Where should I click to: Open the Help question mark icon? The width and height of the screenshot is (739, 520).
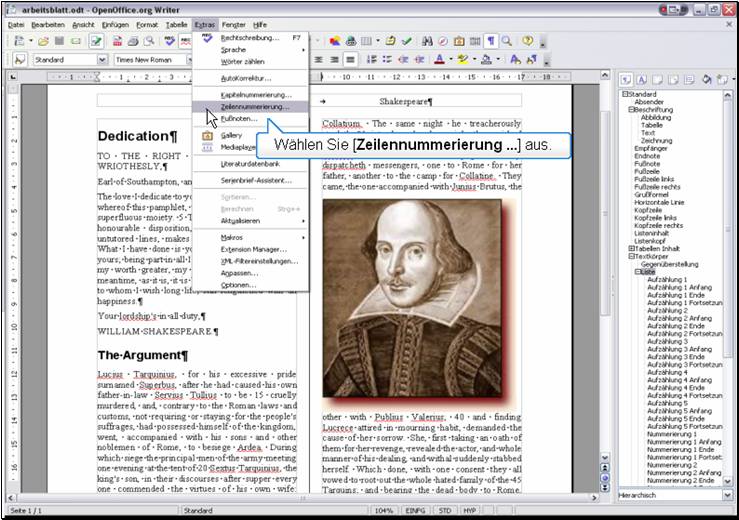[527, 41]
